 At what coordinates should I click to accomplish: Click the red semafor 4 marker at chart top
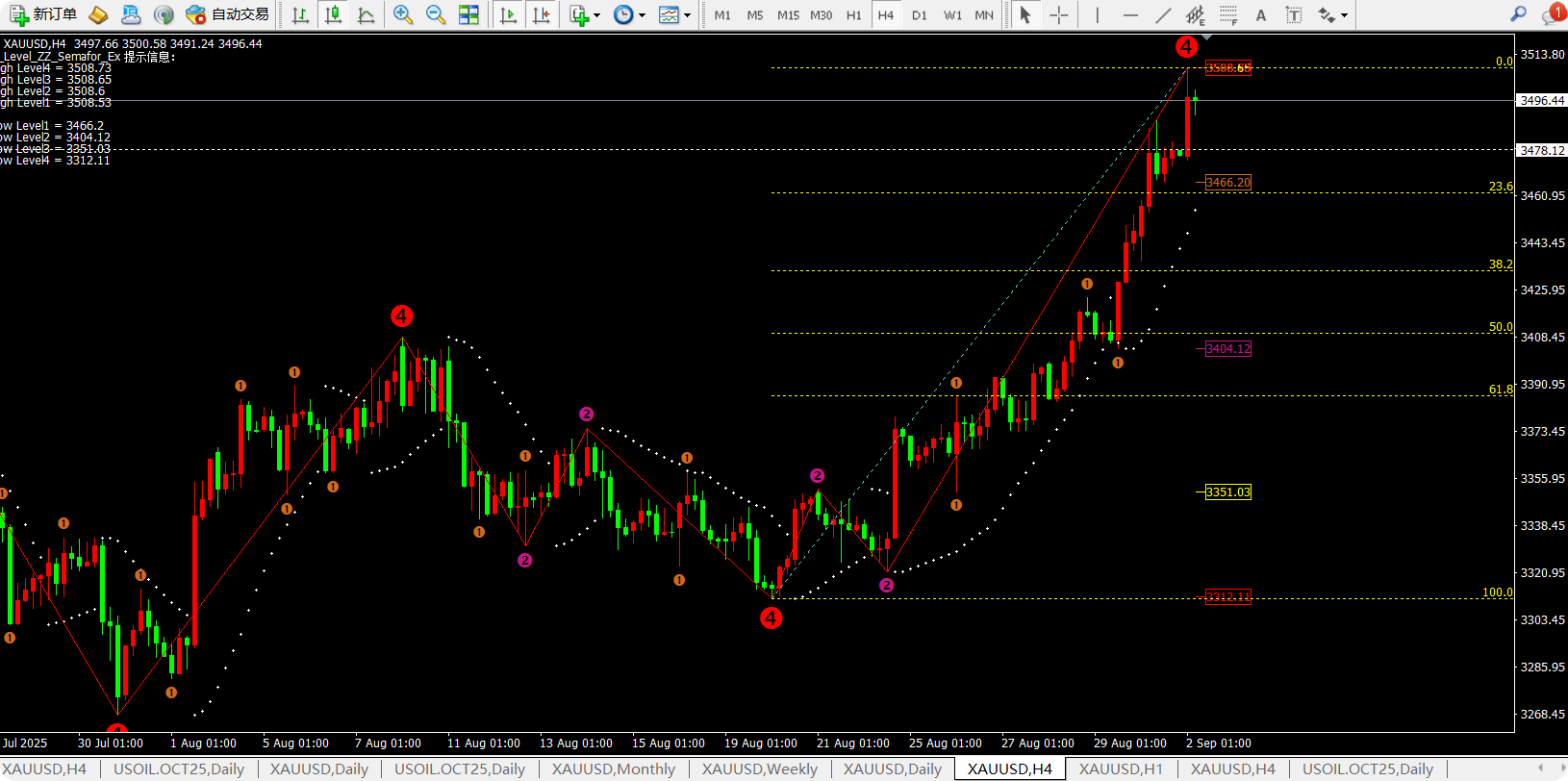(1186, 47)
